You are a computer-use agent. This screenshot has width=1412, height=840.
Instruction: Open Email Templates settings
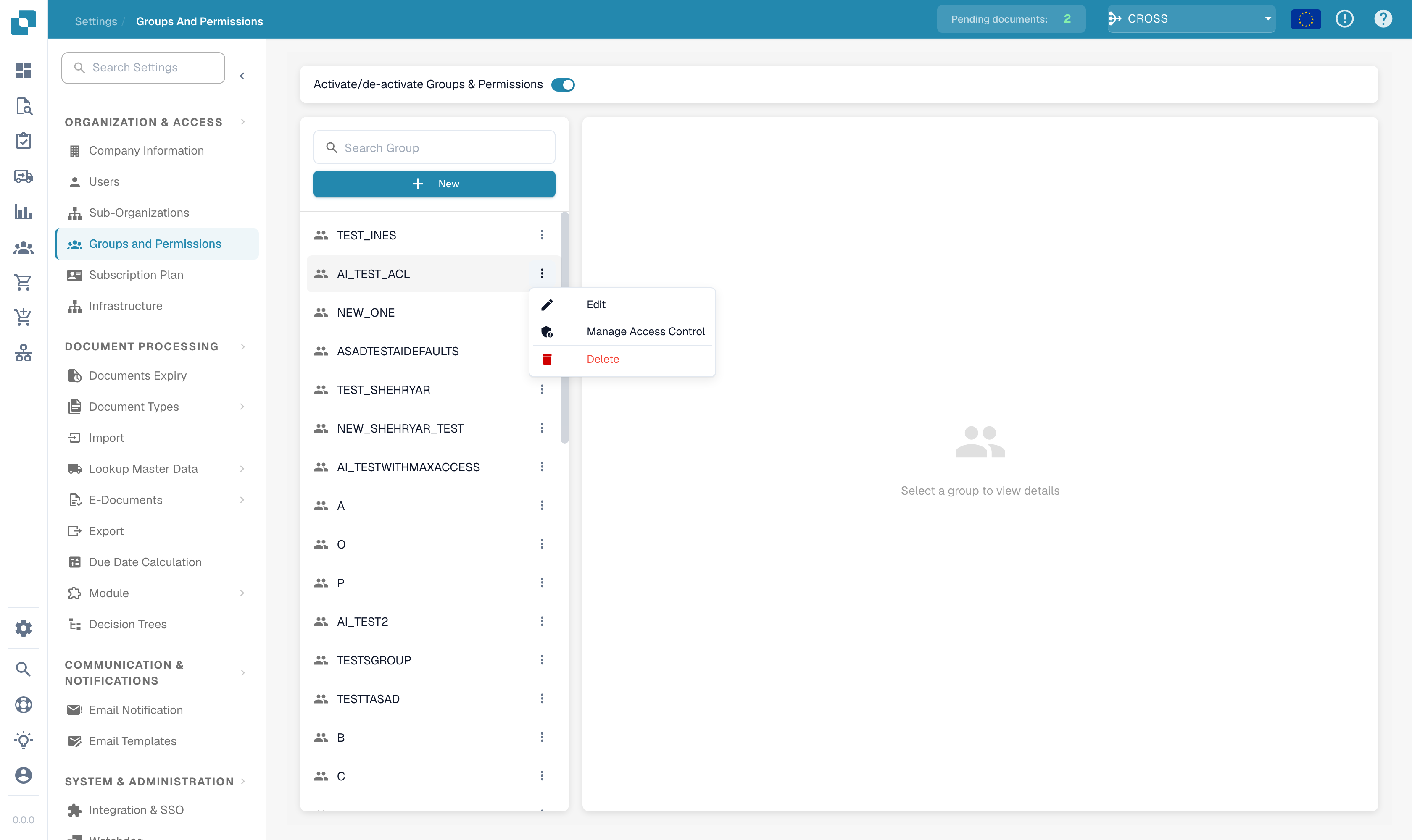156,741
